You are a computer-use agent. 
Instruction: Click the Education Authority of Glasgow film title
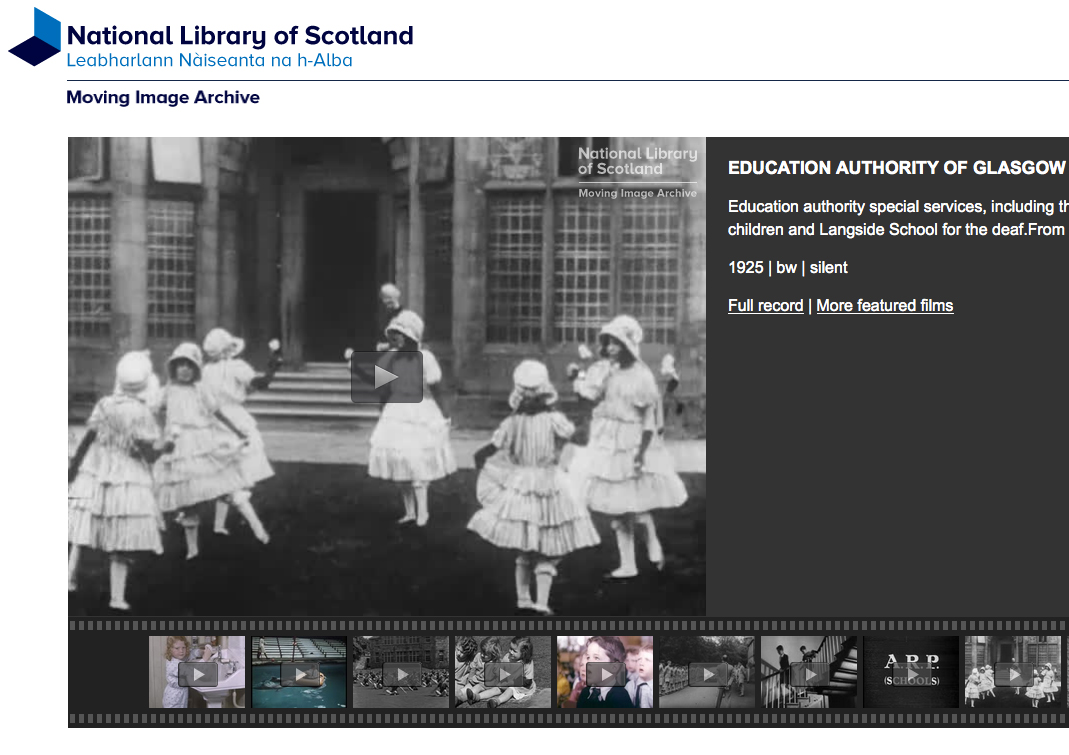tap(896, 168)
